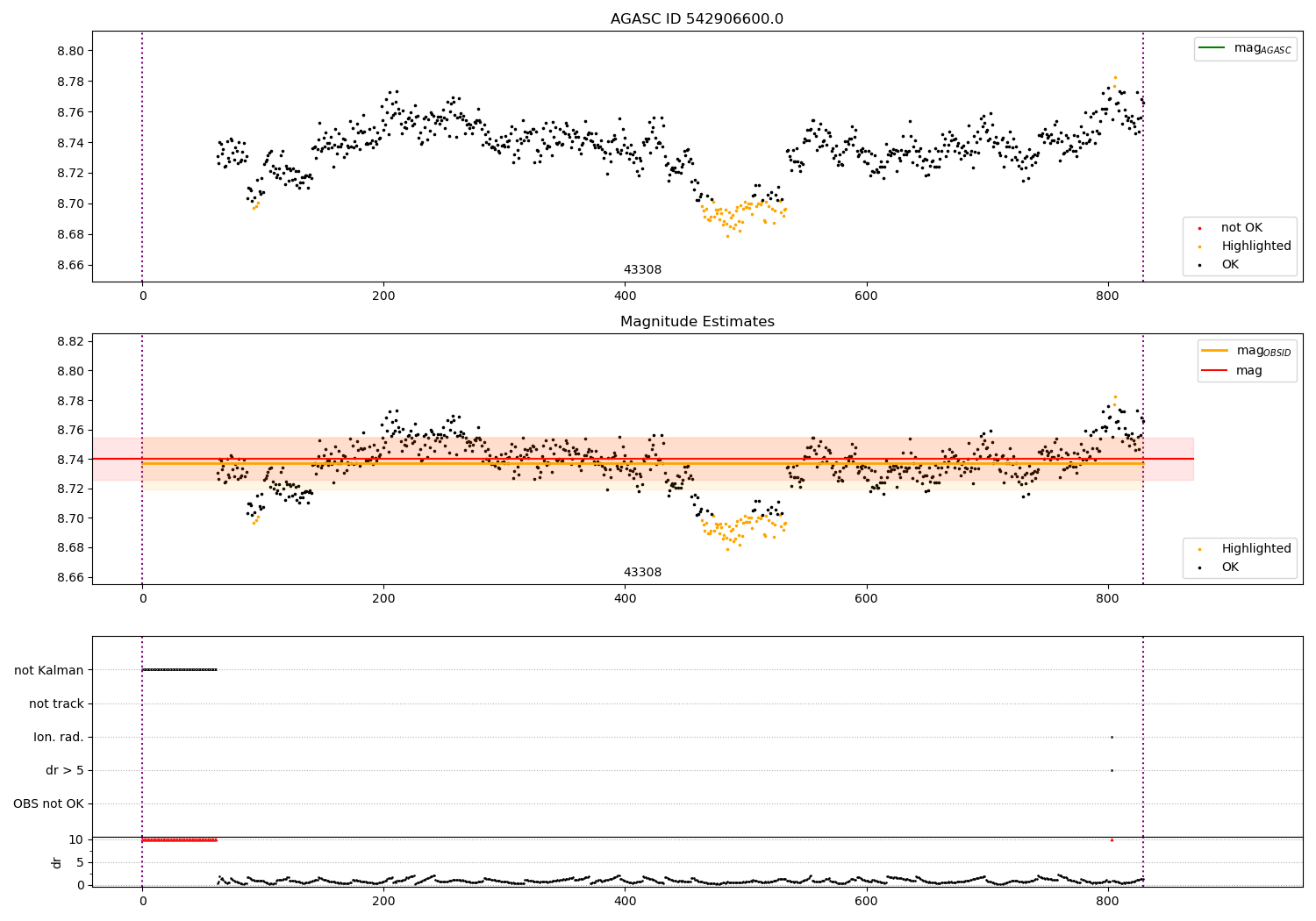Click the 8.80 tick label on top plot
This screenshot has width=1316, height=921.
(69, 51)
